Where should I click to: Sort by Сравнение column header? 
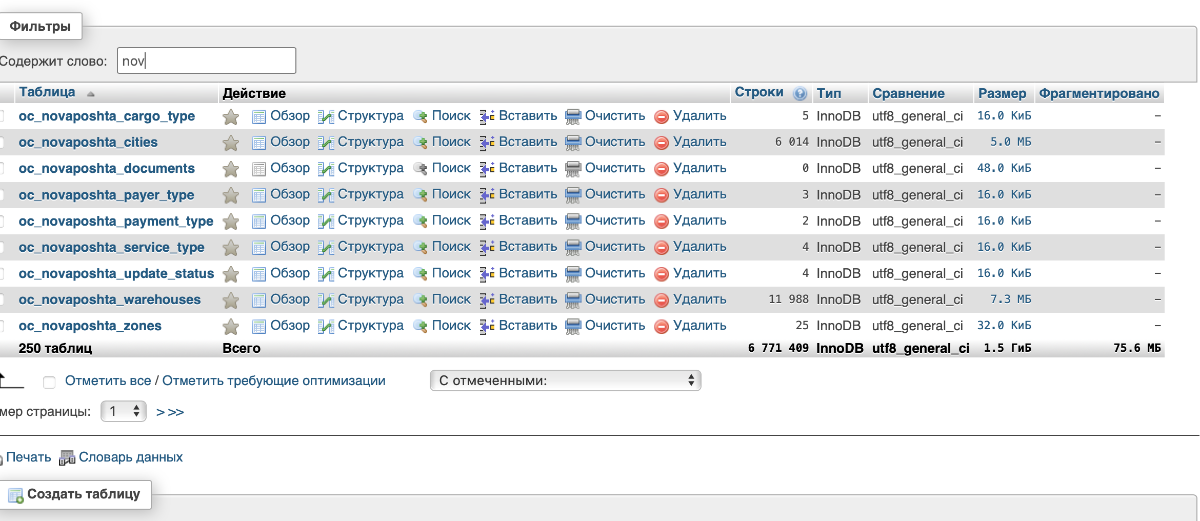pos(908,93)
